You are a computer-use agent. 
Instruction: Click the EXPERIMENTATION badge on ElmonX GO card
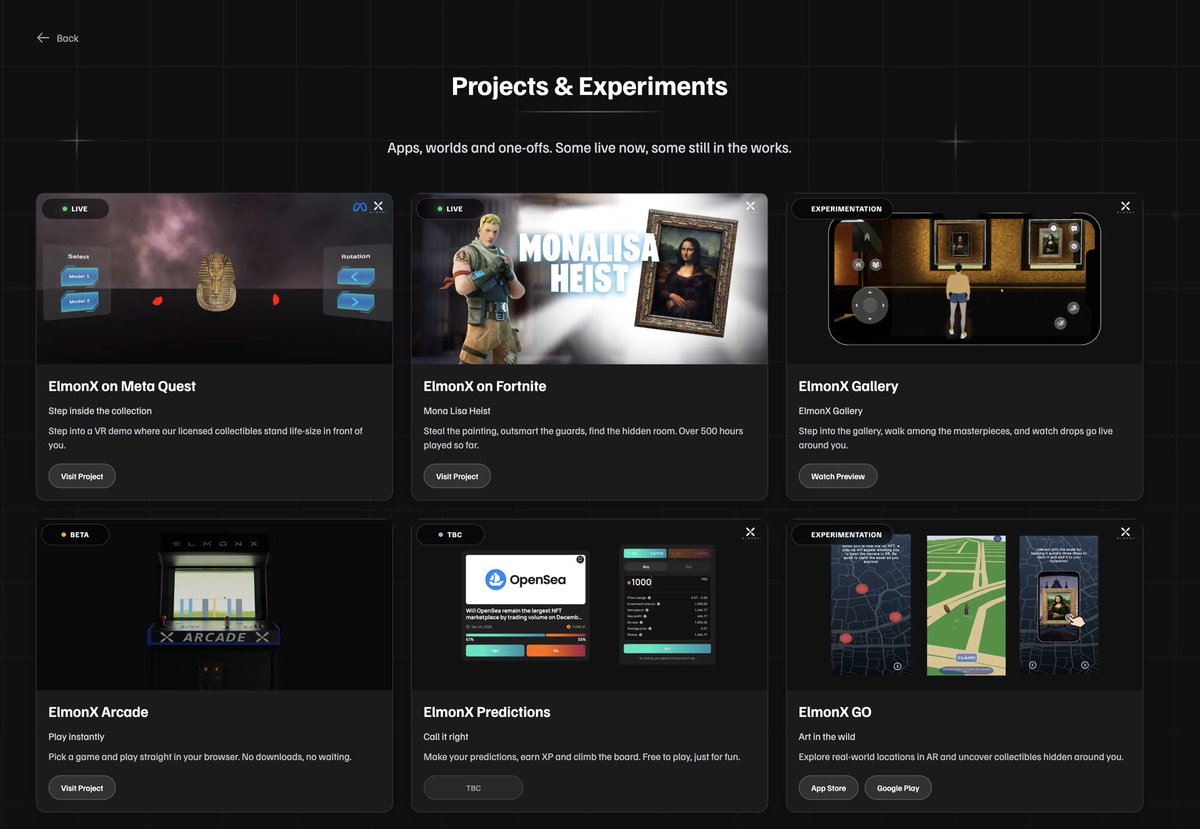click(842, 535)
